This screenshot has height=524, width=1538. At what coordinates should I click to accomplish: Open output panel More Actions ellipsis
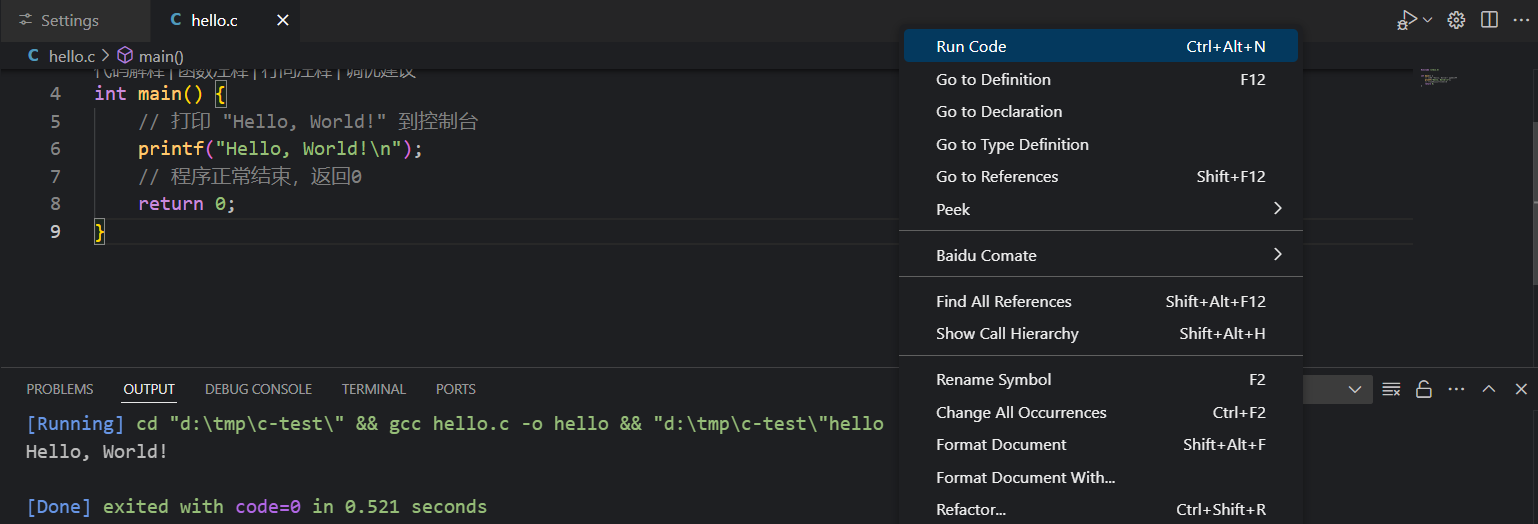click(1456, 389)
